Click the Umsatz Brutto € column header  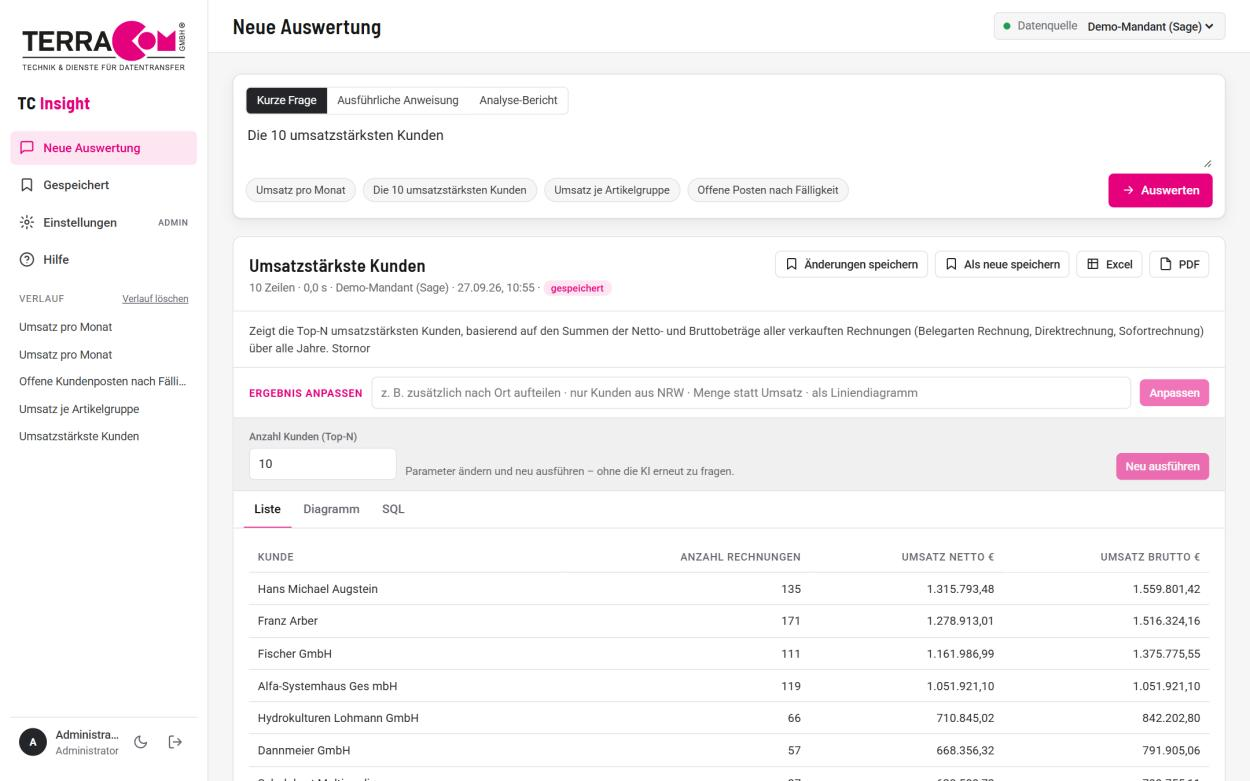point(1149,557)
